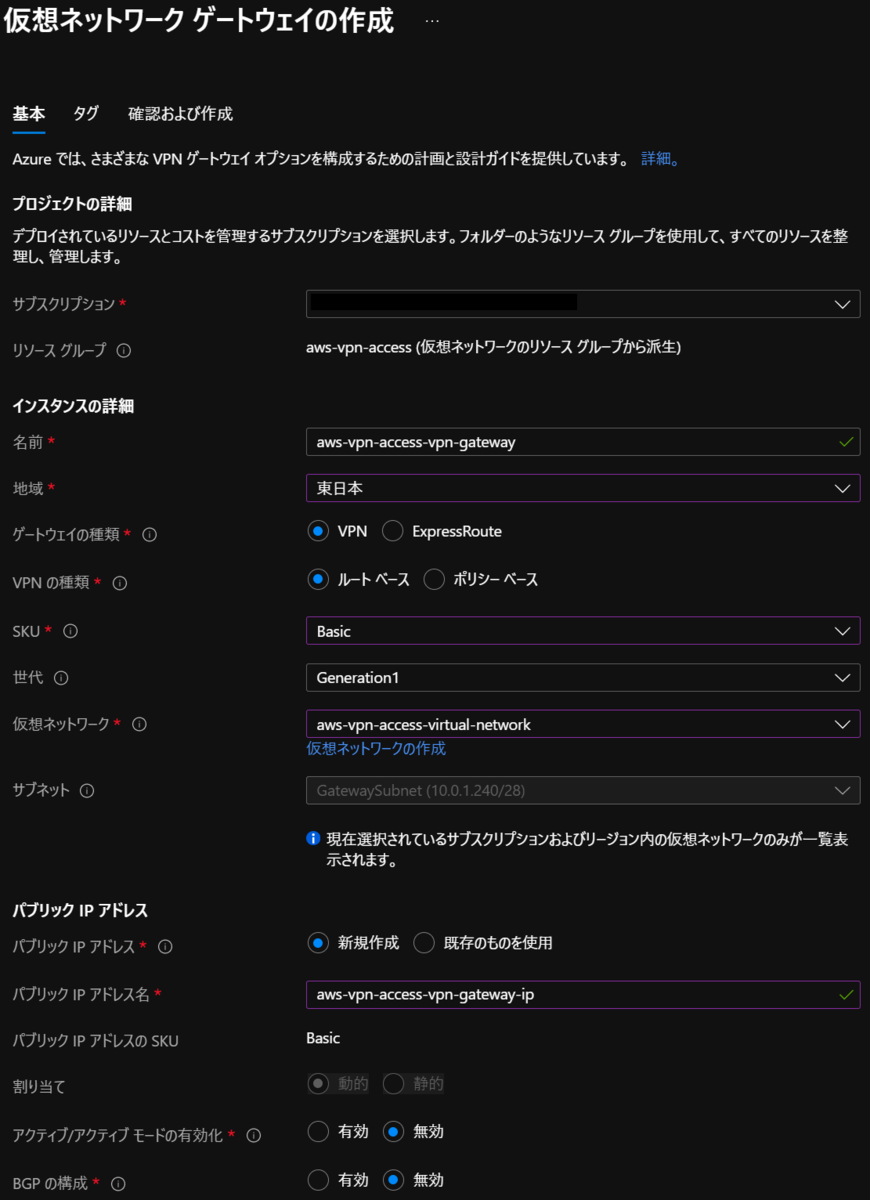The image size is (870, 1200).
Task: Click the パブリック IP アドレス section heading
Action: 80,910
